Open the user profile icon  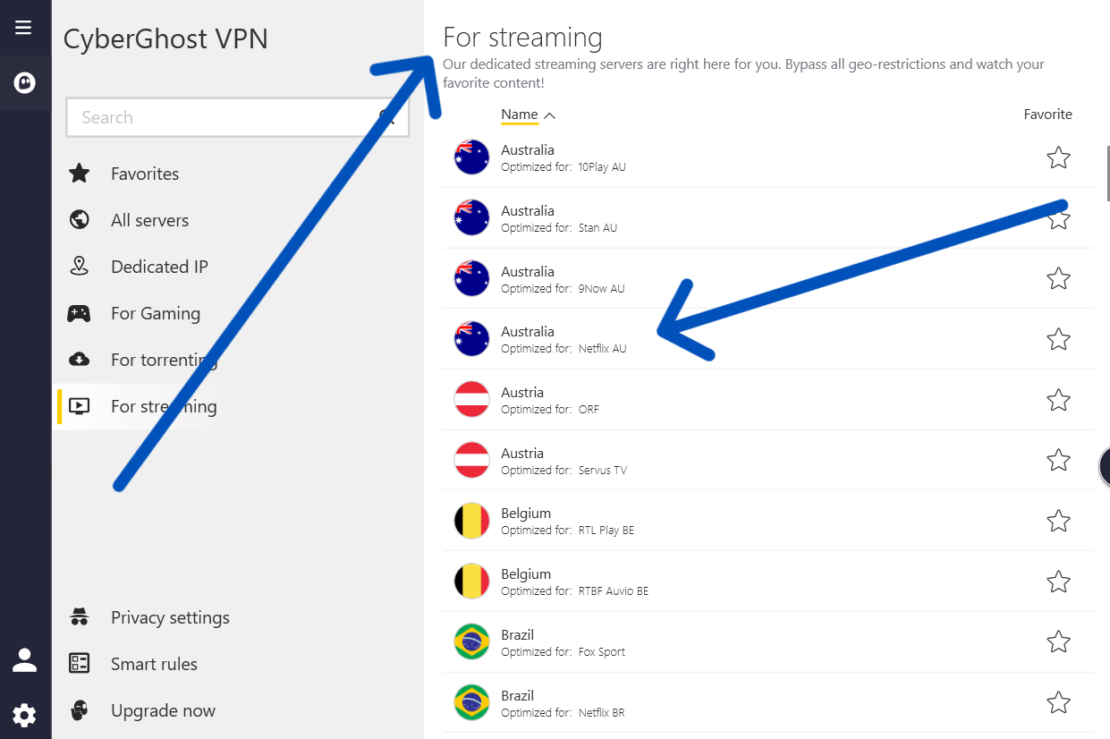(24, 659)
